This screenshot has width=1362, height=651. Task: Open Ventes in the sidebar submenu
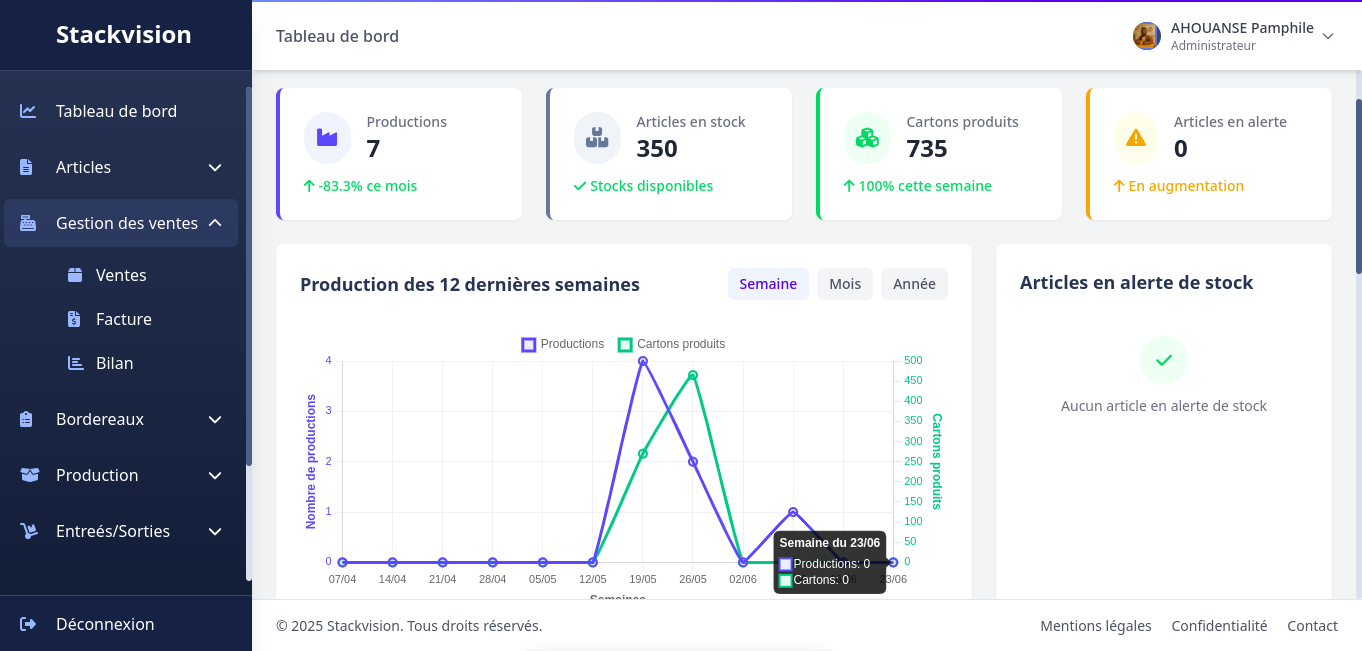121,275
